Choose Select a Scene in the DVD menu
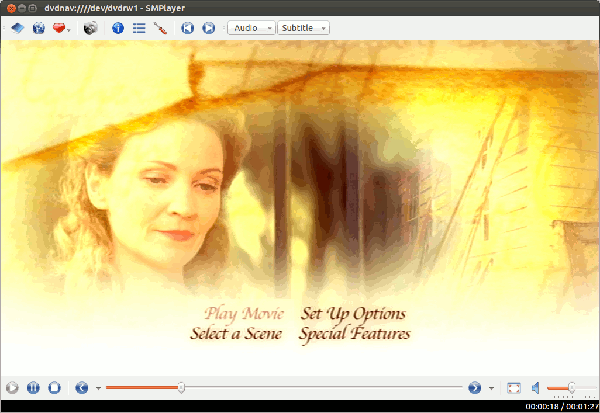The image size is (600, 413). point(236,333)
